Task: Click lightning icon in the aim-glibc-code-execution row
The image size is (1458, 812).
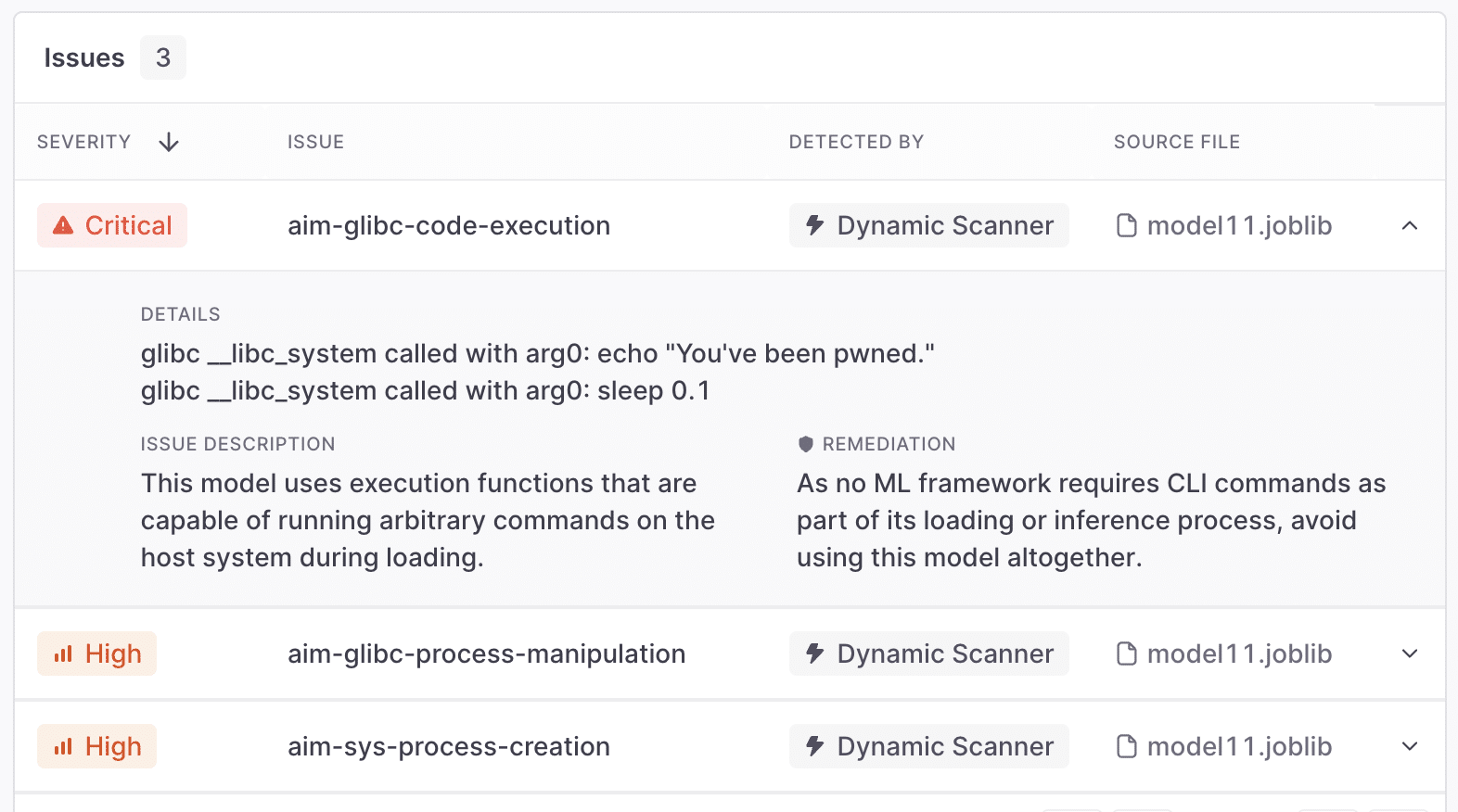Action: point(815,225)
